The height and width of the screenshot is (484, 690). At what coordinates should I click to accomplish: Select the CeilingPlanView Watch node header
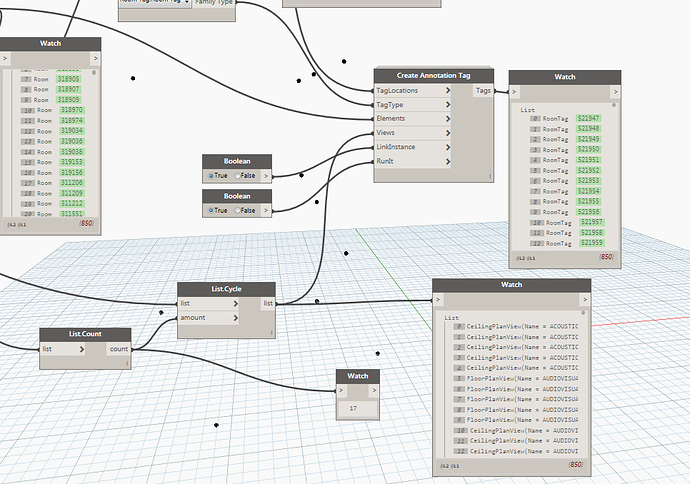(x=511, y=285)
